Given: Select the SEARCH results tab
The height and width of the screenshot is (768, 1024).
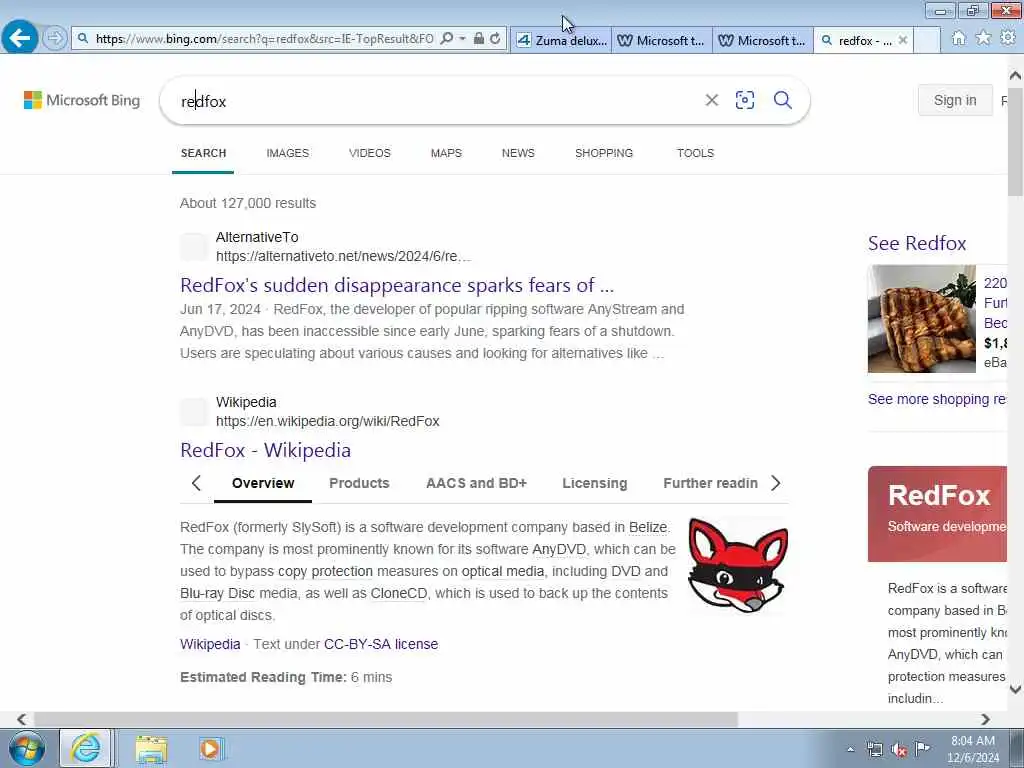Looking at the screenshot, I should pyautogui.click(x=203, y=153).
